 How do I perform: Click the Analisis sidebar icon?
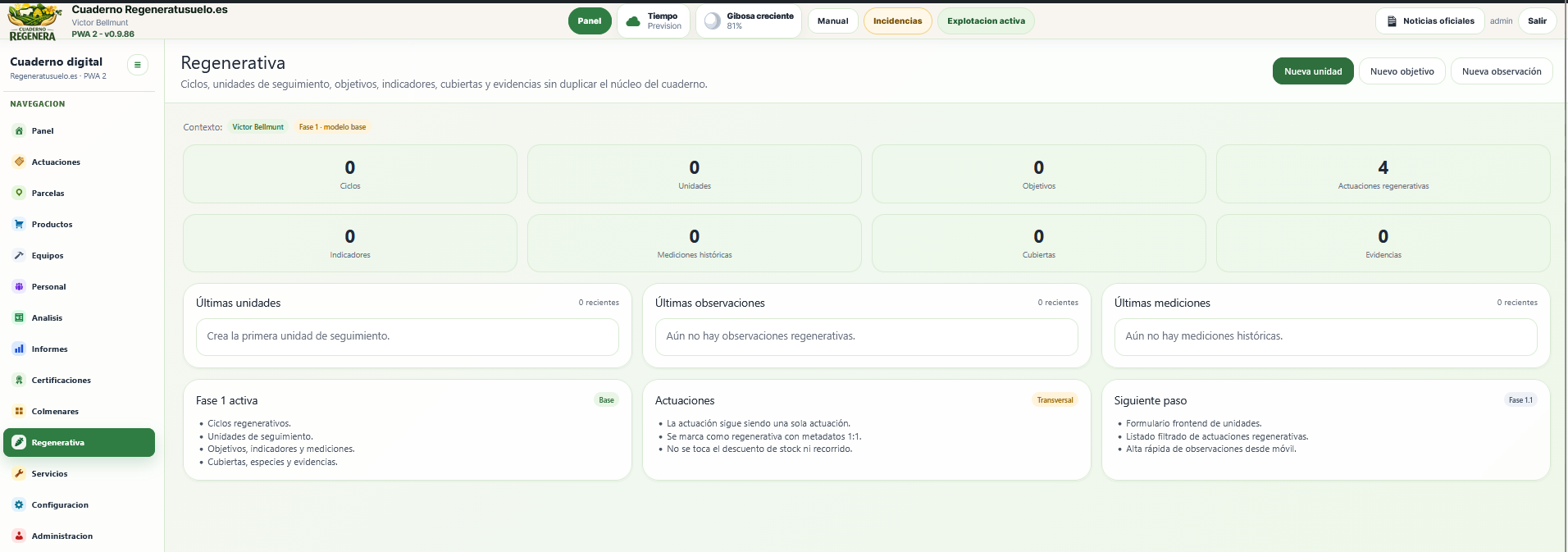[19, 317]
